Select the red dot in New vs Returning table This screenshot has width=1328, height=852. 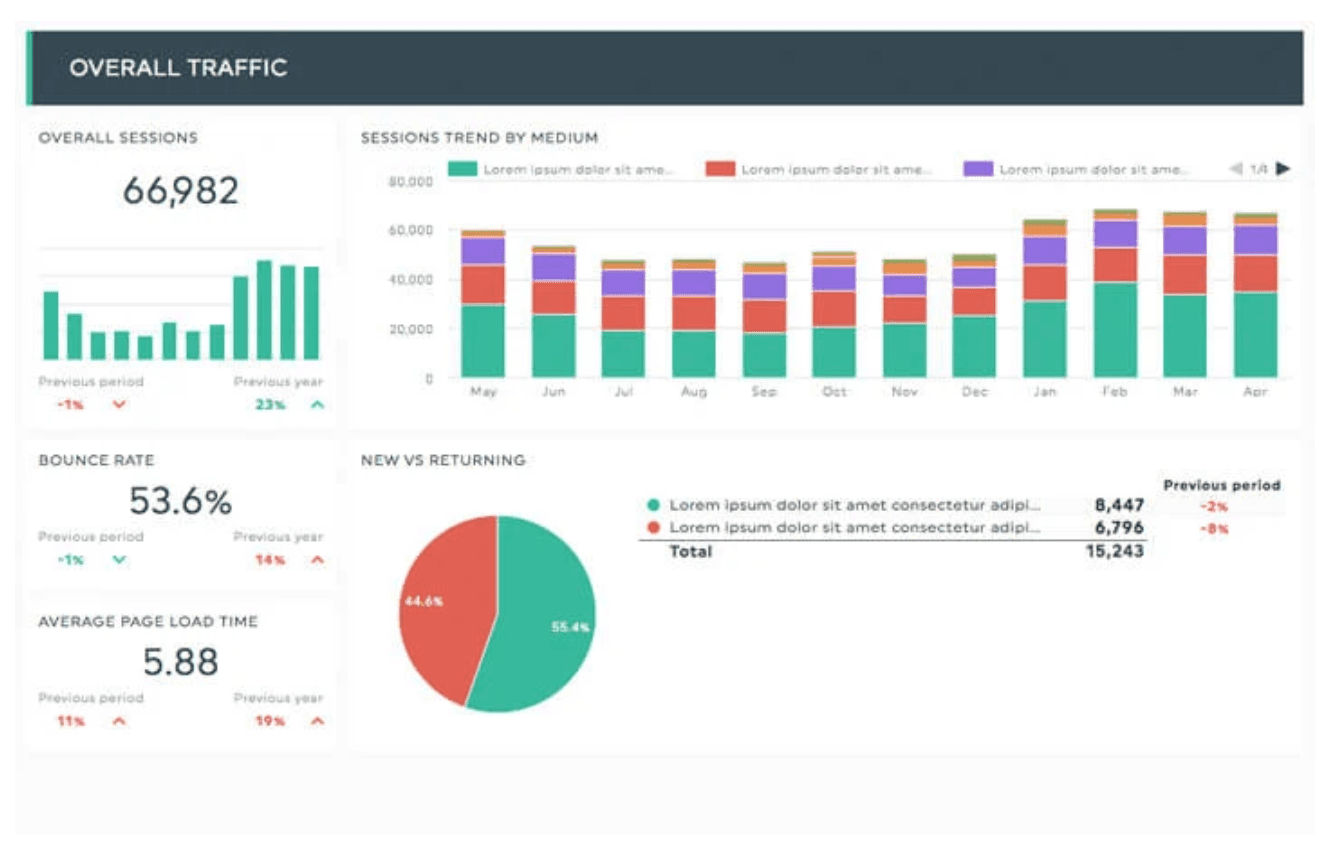654,527
